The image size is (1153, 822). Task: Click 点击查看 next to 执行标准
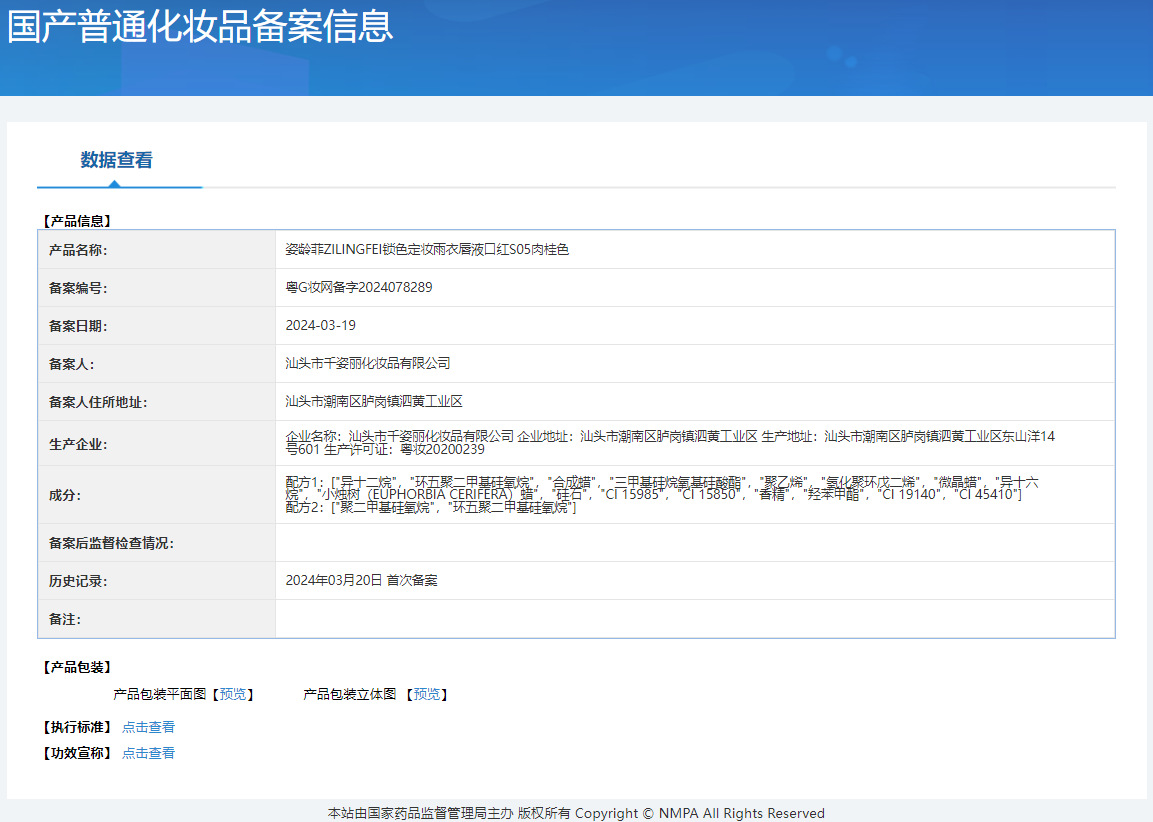147,726
